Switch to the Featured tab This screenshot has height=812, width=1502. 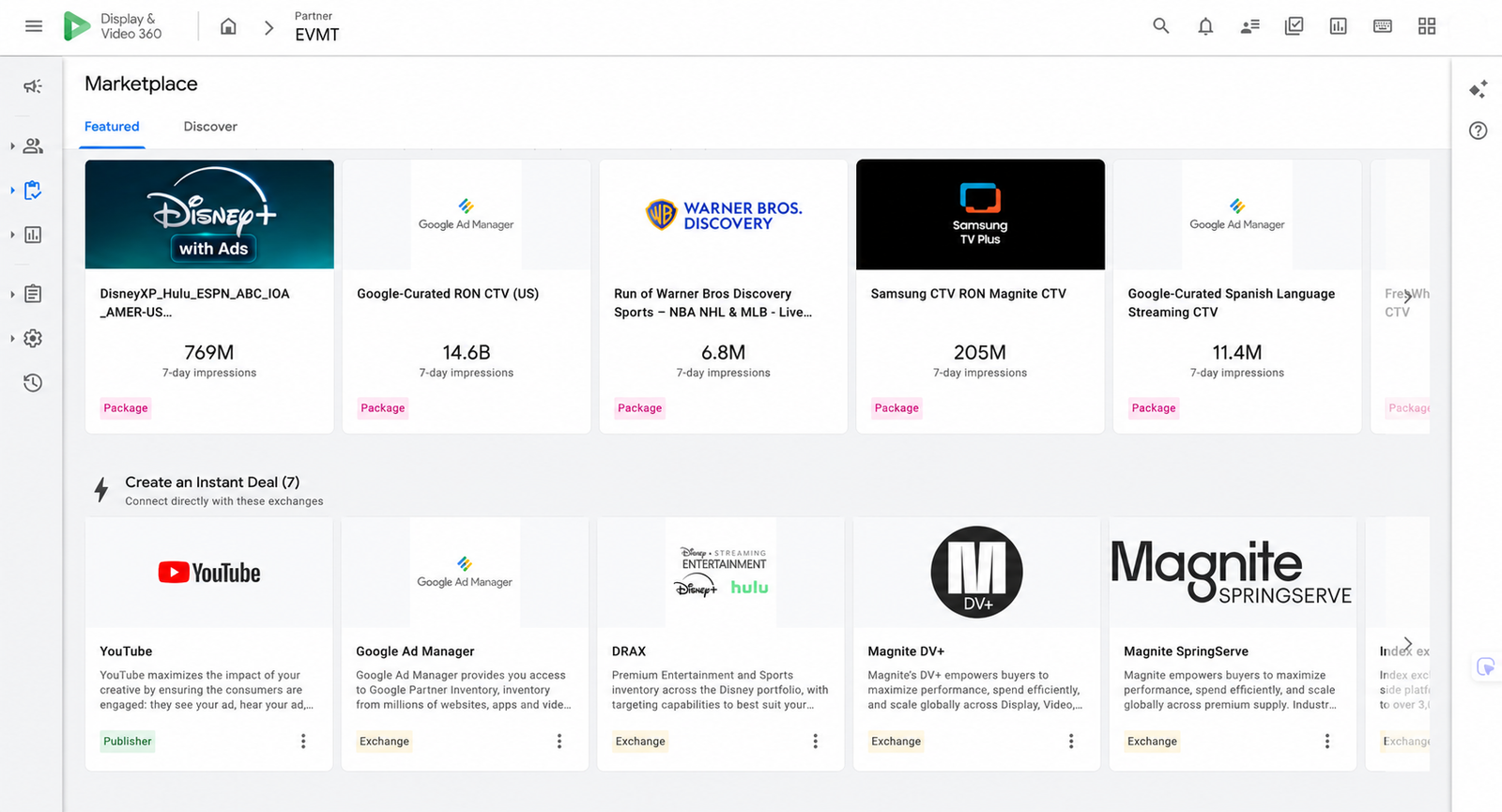[x=112, y=127]
